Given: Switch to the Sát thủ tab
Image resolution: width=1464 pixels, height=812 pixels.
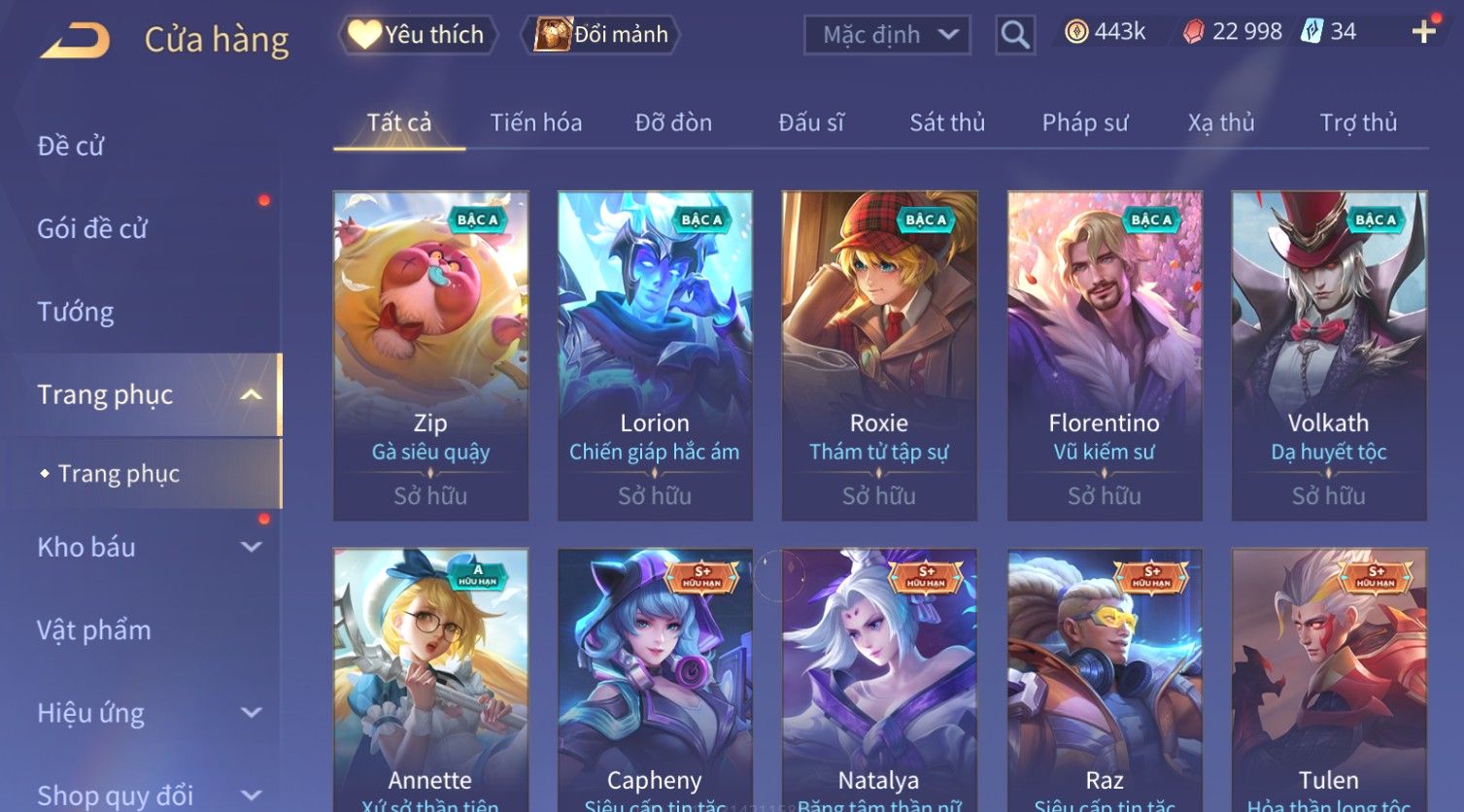Looking at the screenshot, I should 947,122.
